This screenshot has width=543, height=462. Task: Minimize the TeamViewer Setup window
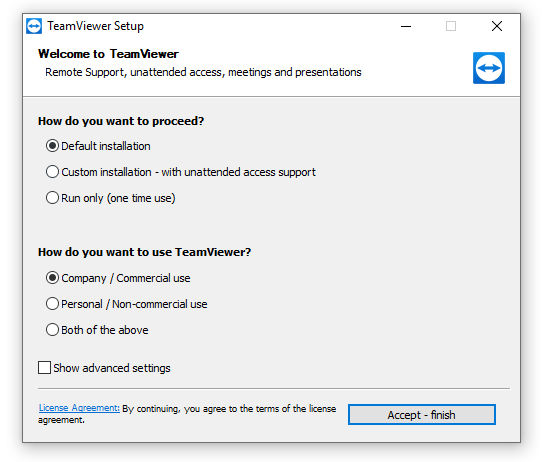406,26
